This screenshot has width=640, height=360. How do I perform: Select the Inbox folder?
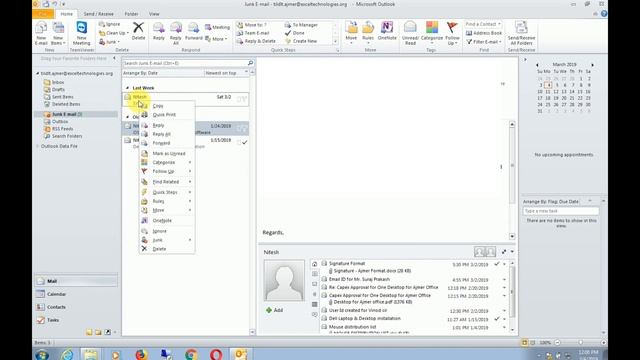click(x=58, y=82)
